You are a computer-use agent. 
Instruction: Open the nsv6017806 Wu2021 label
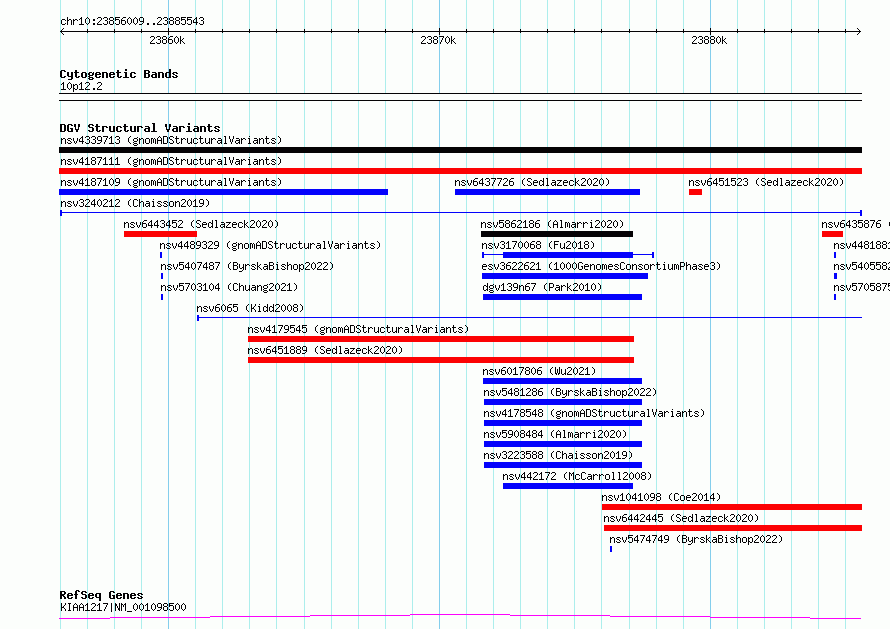click(x=539, y=371)
